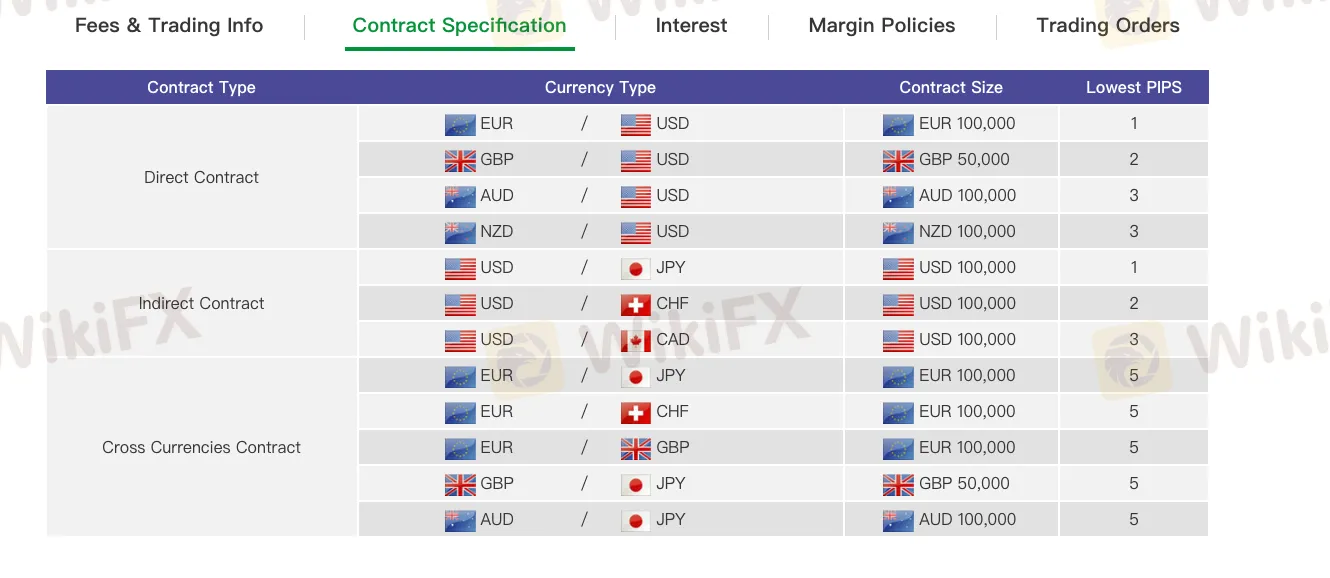Click the Canadian flag in USD/CAD row
The width and height of the screenshot is (1330, 578).
(636, 341)
